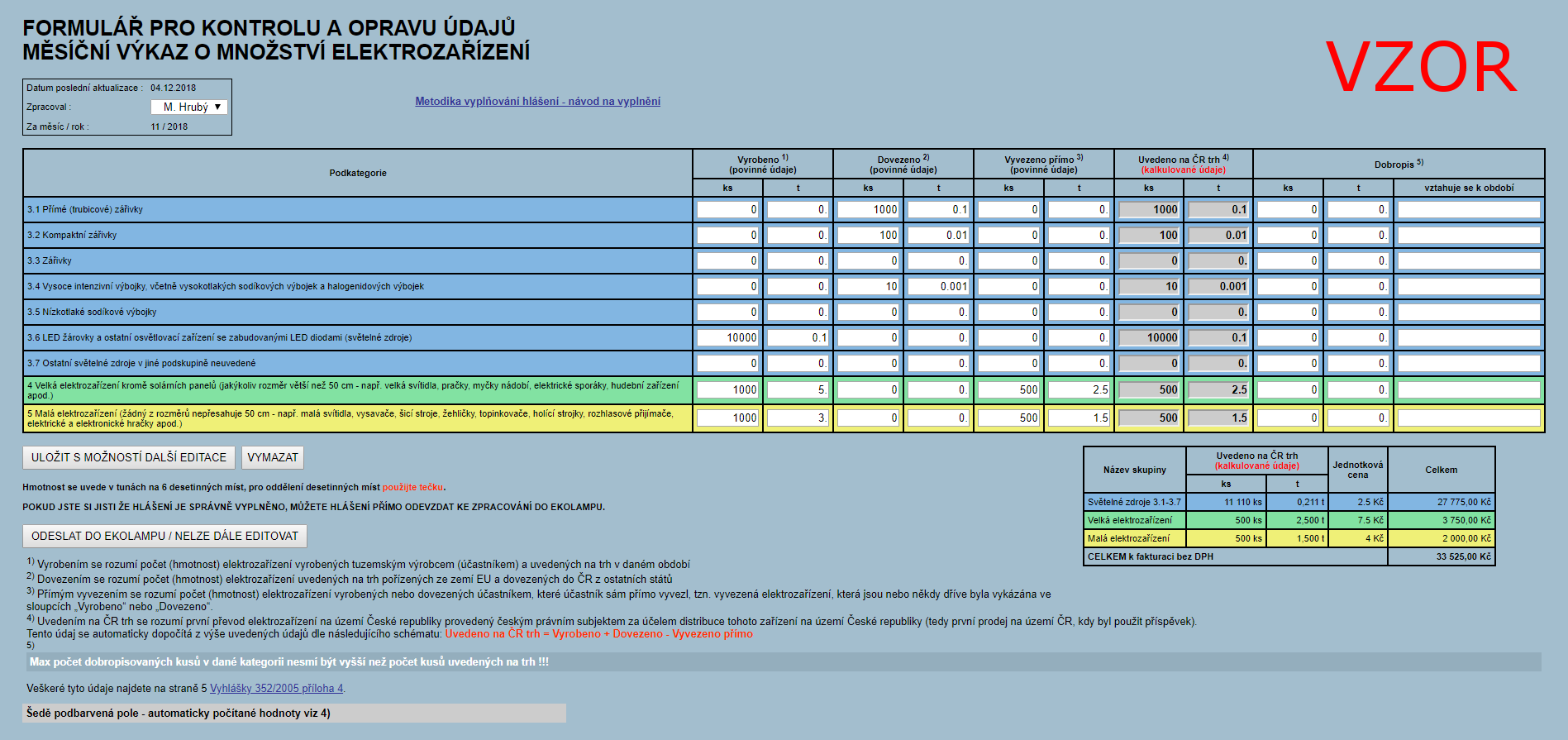Click CELKEM k fakturaci bez DPH label
The width and height of the screenshot is (1568, 740).
click(1151, 556)
